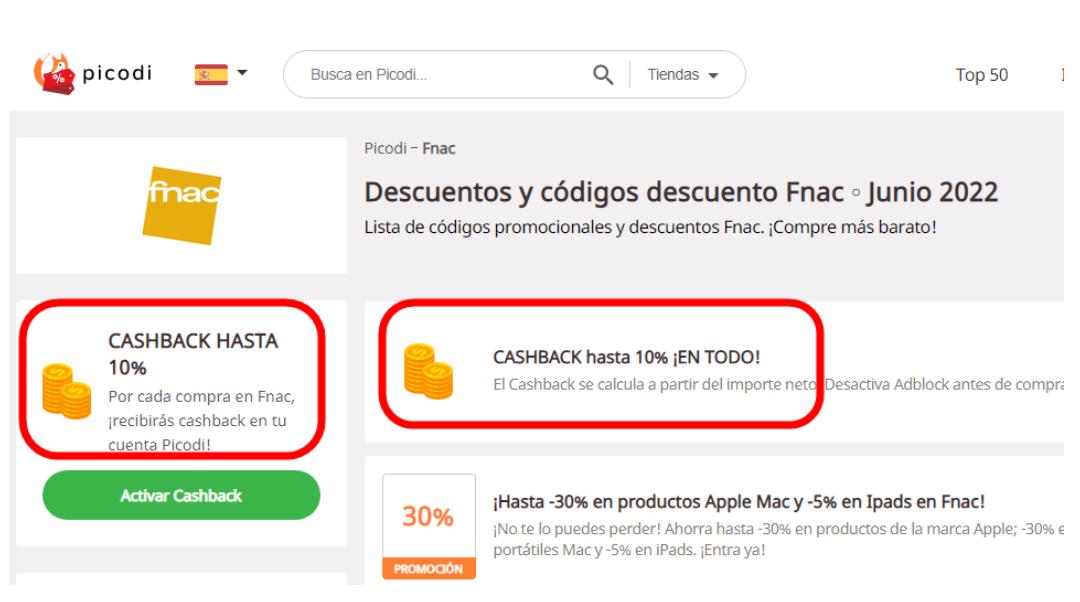This screenshot has width=1080, height=602.
Task: Click CASHBACK HASTA 10% sidebar heading
Action: pos(193,354)
